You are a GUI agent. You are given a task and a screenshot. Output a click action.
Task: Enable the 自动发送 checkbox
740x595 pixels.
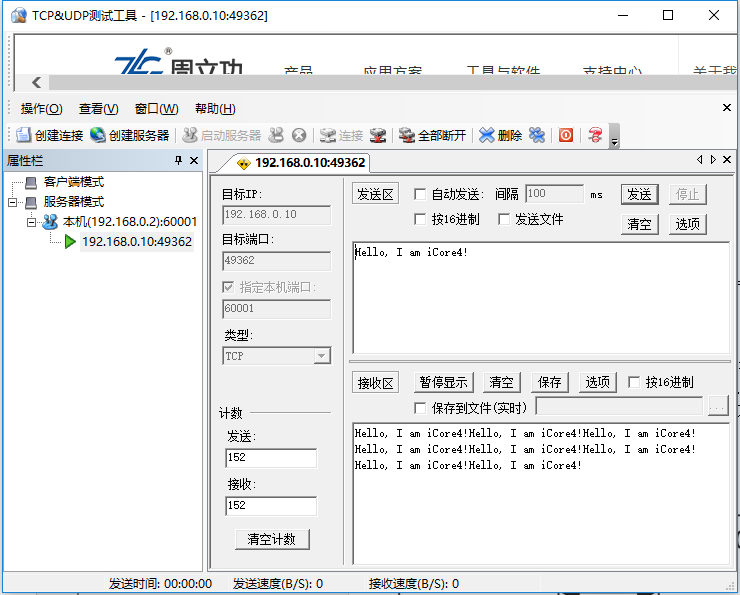pyautogui.click(x=420, y=194)
